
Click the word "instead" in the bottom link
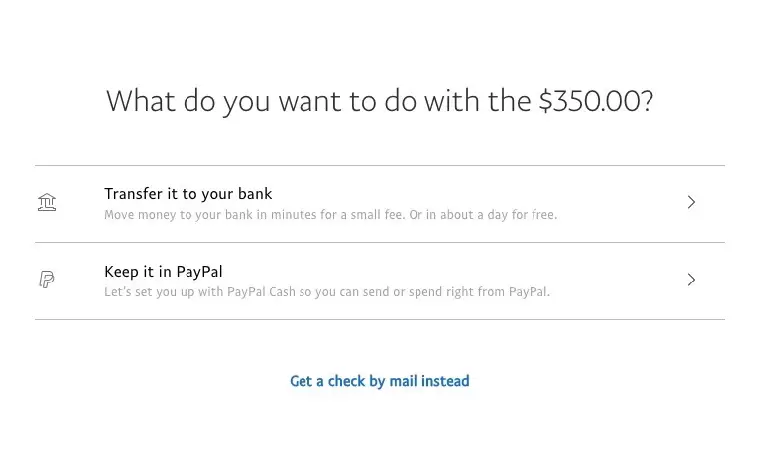coord(445,381)
